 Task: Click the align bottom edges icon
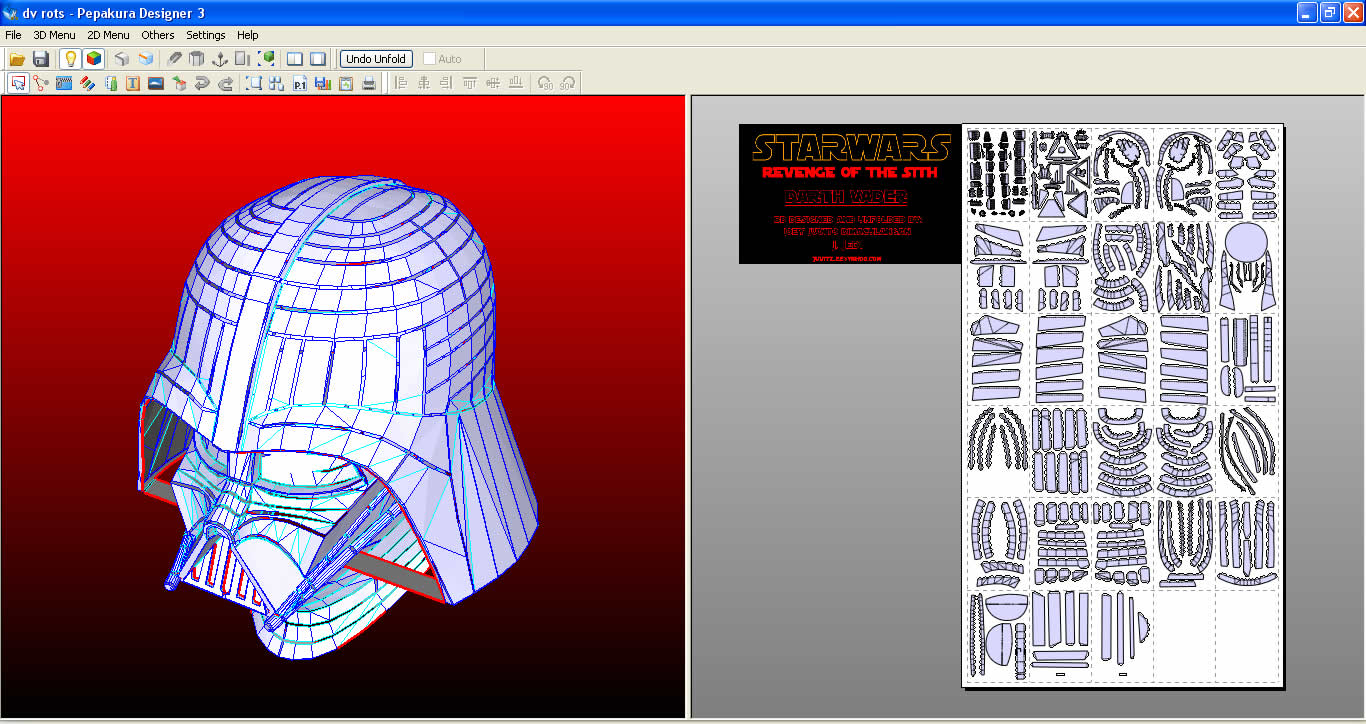pyautogui.click(x=516, y=83)
